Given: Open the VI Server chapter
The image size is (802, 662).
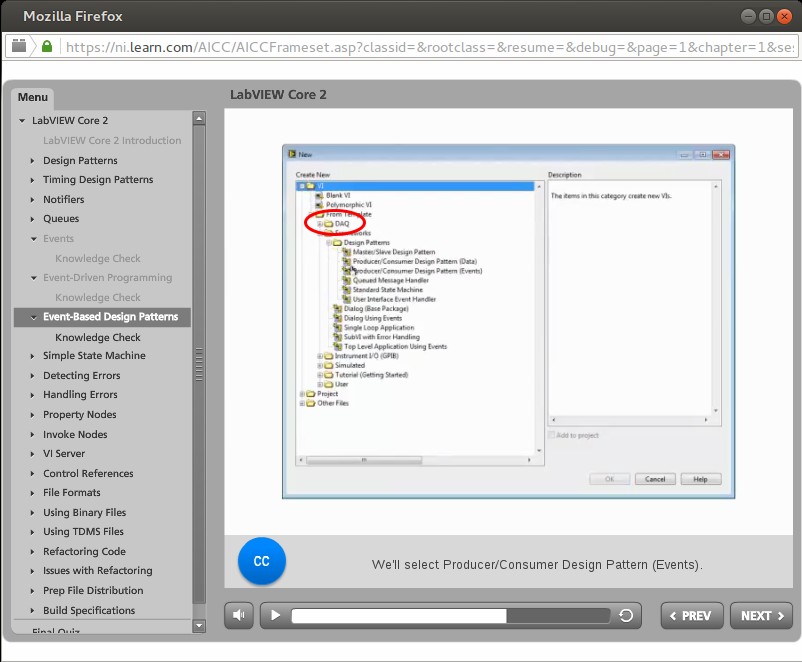Looking at the screenshot, I should coord(64,453).
